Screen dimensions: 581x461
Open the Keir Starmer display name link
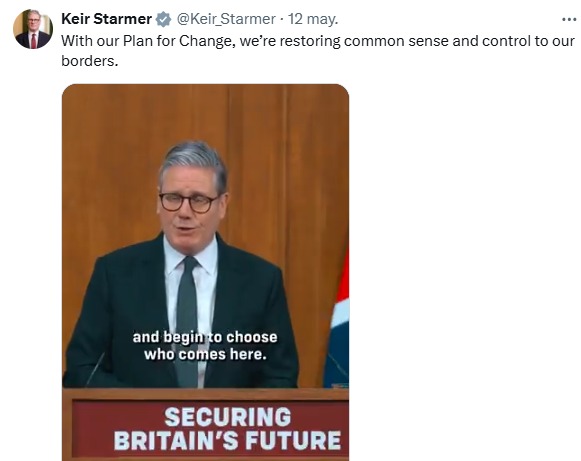tap(106, 19)
